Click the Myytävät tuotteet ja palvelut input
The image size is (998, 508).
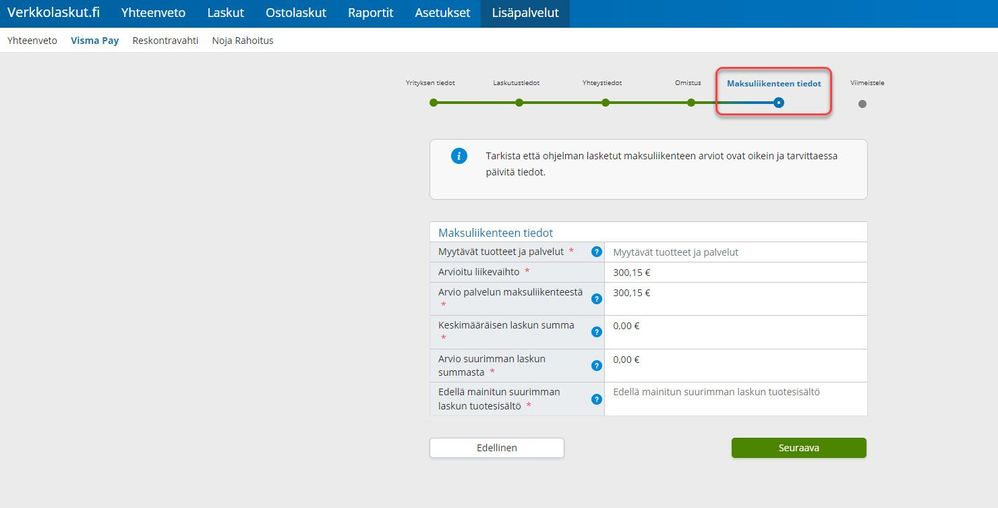736,252
